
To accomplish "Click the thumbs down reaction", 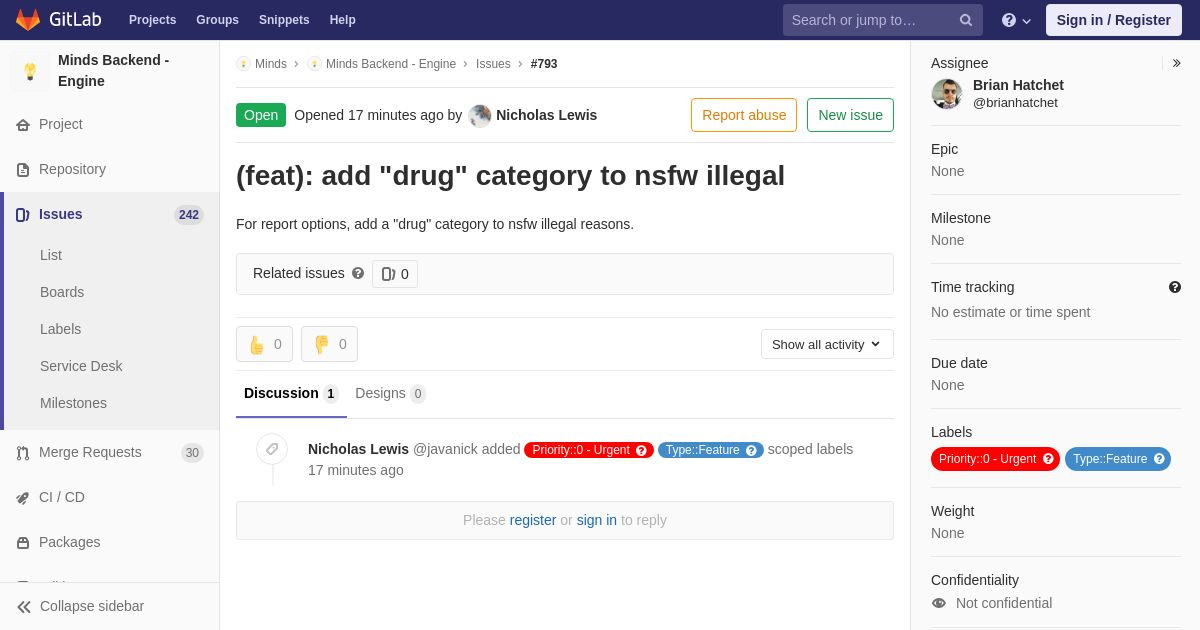I will pos(329,344).
